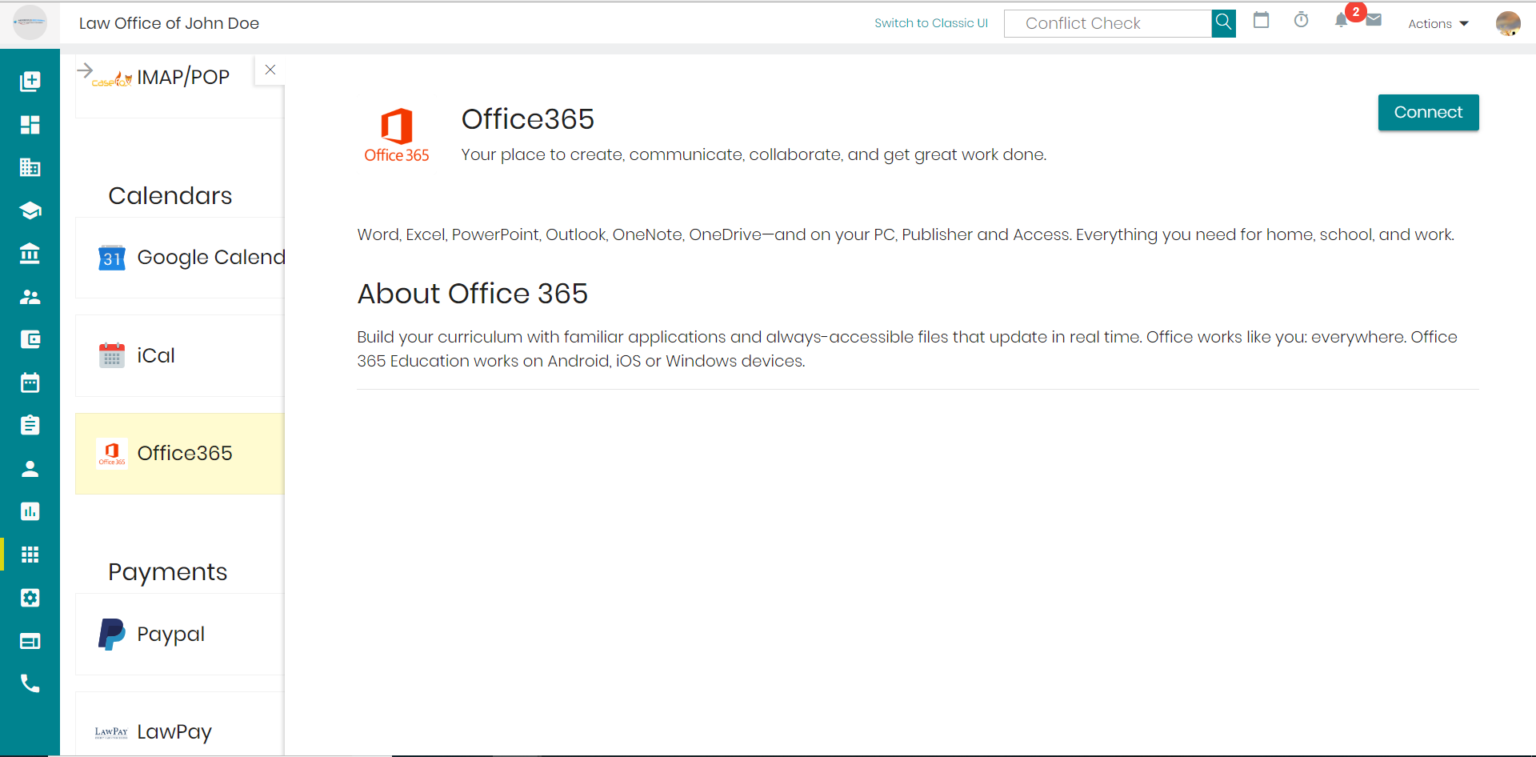Open the apps grid icon in sidebar
This screenshot has width=1536, height=757.
click(30, 555)
